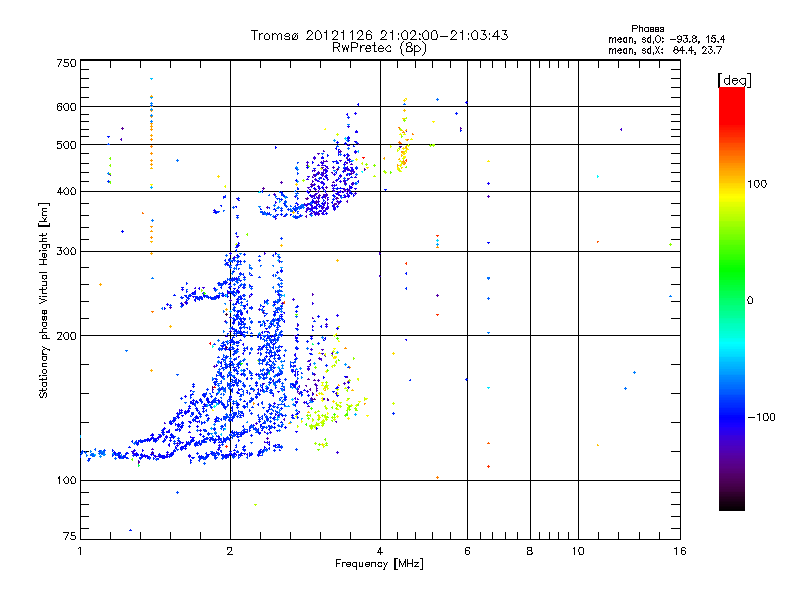Click the y-axis tick label '75'

69,536
